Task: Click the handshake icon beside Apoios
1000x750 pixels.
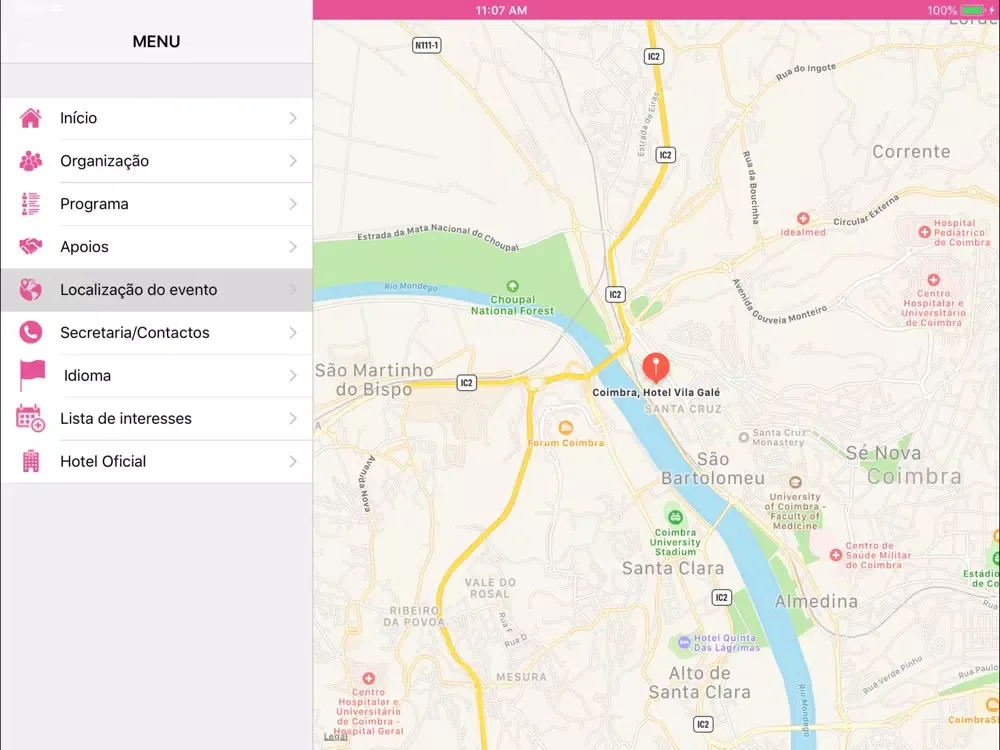Action: [31, 246]
